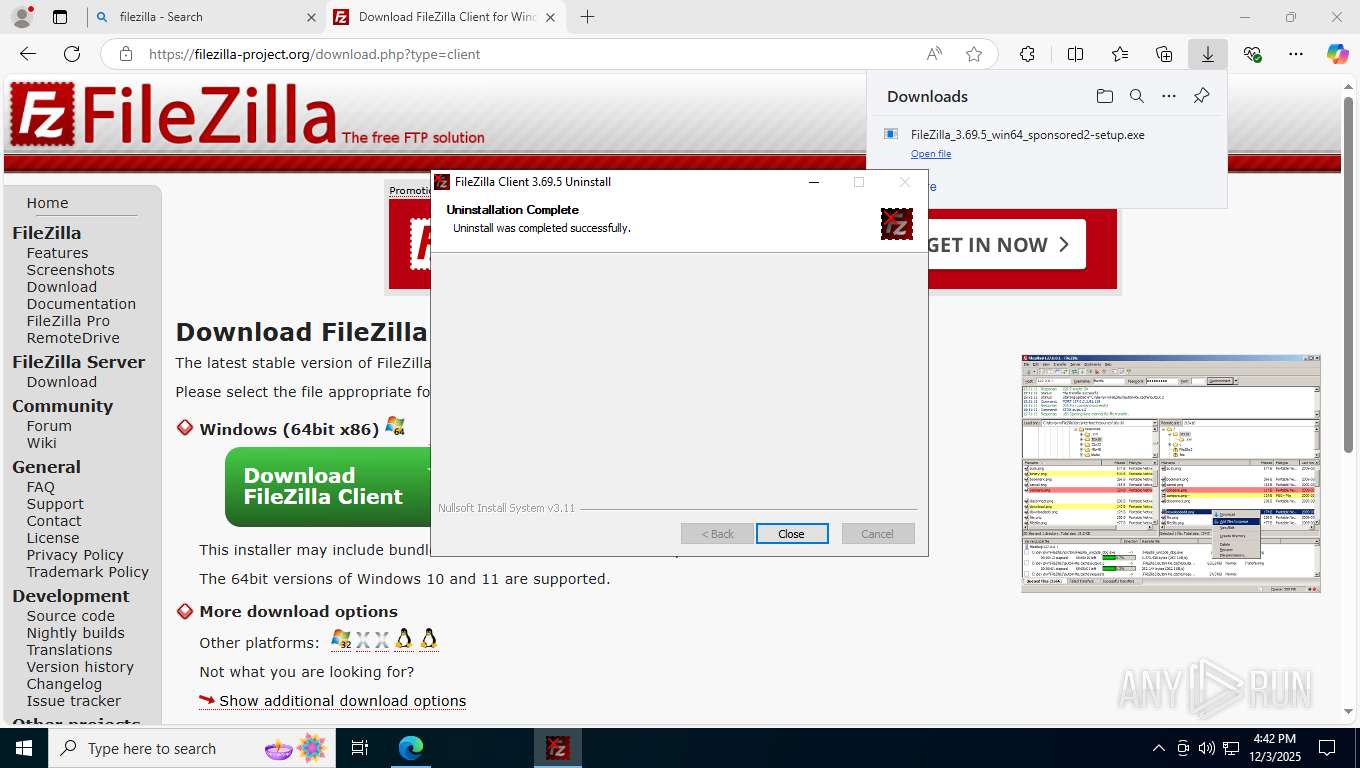Click the FileZilla logo in uninstall dialog header
The image size is (1360, 768).
pos(896,224)
